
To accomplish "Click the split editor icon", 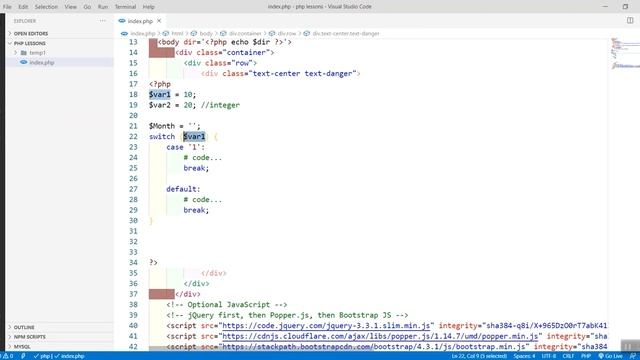I will (630, 20).
